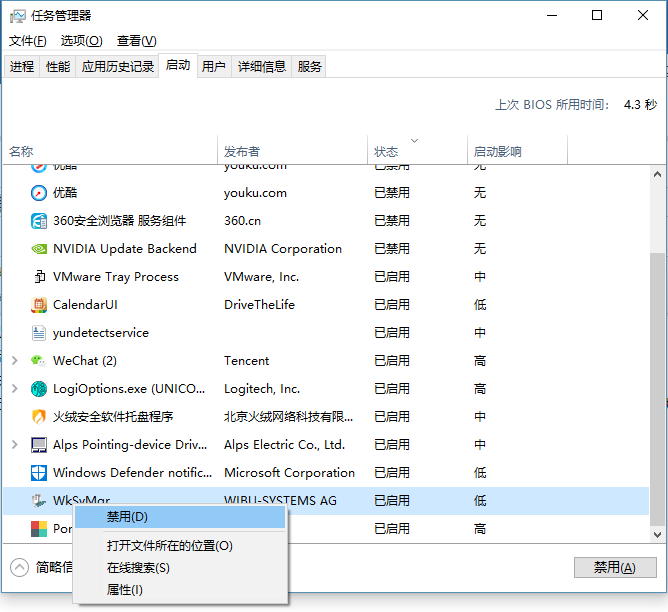Viewport: 668px width, 612px height.
Task: Click the Alps Pointing-device Driver icon
Action: [x=39, y=445]
